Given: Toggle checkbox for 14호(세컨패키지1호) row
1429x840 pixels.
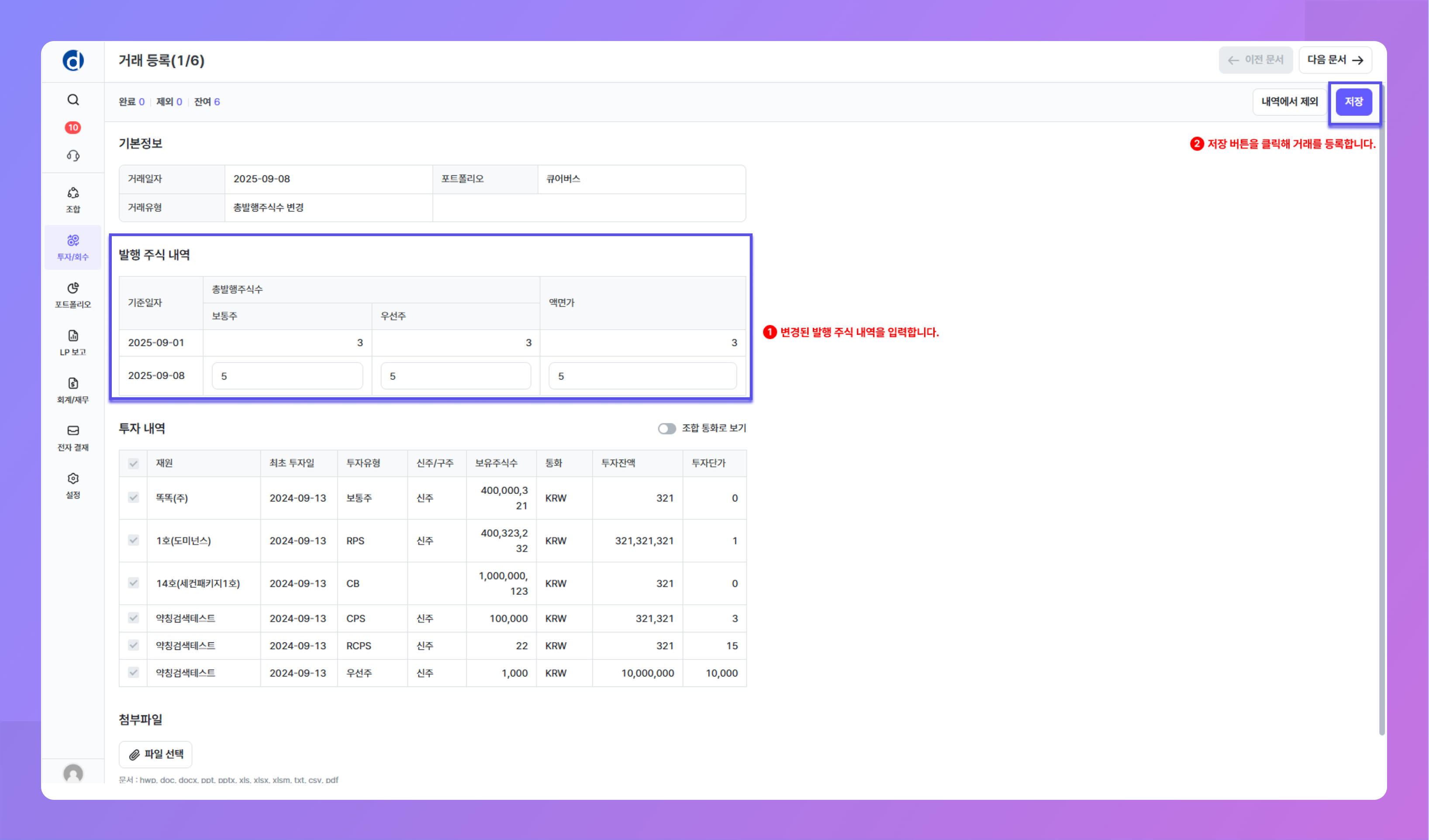Looking at the screenshot, I should [x=133, y=583].
